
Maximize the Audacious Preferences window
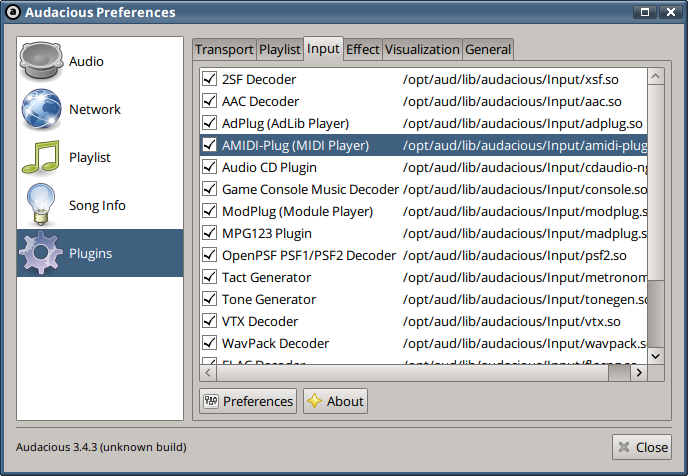click(x=645, y=12)
